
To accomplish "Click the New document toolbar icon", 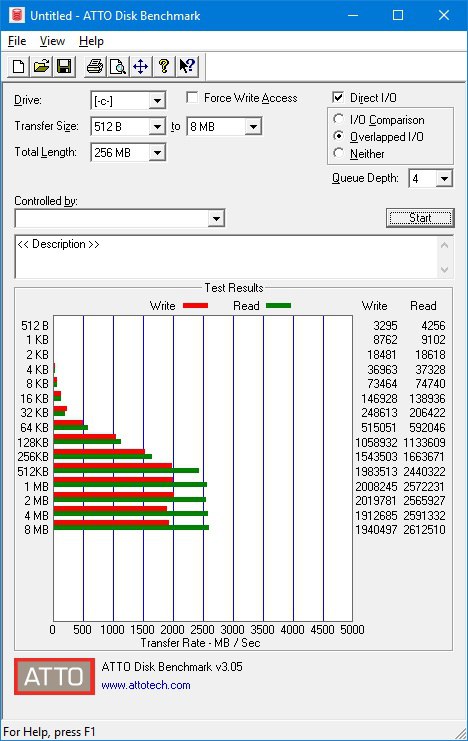I will point(18,67).
